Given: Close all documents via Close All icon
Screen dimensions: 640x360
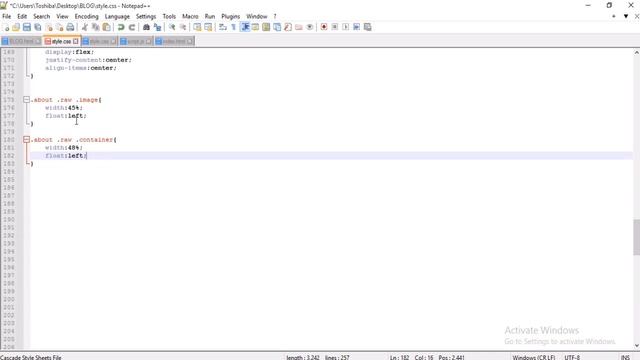Looking at the screenshot, I should 60,27.
